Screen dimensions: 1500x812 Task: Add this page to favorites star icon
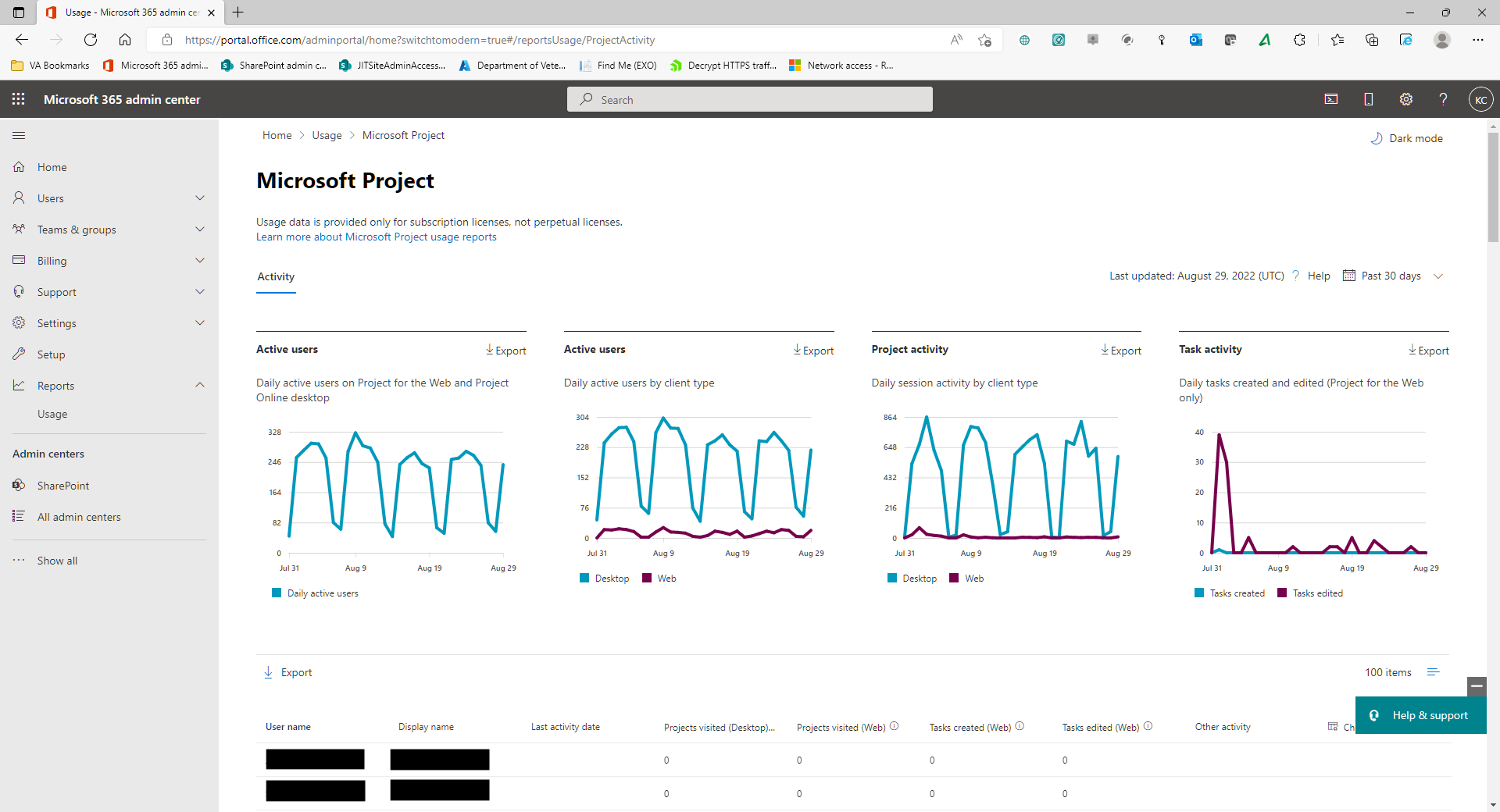(x=984, y=40)
